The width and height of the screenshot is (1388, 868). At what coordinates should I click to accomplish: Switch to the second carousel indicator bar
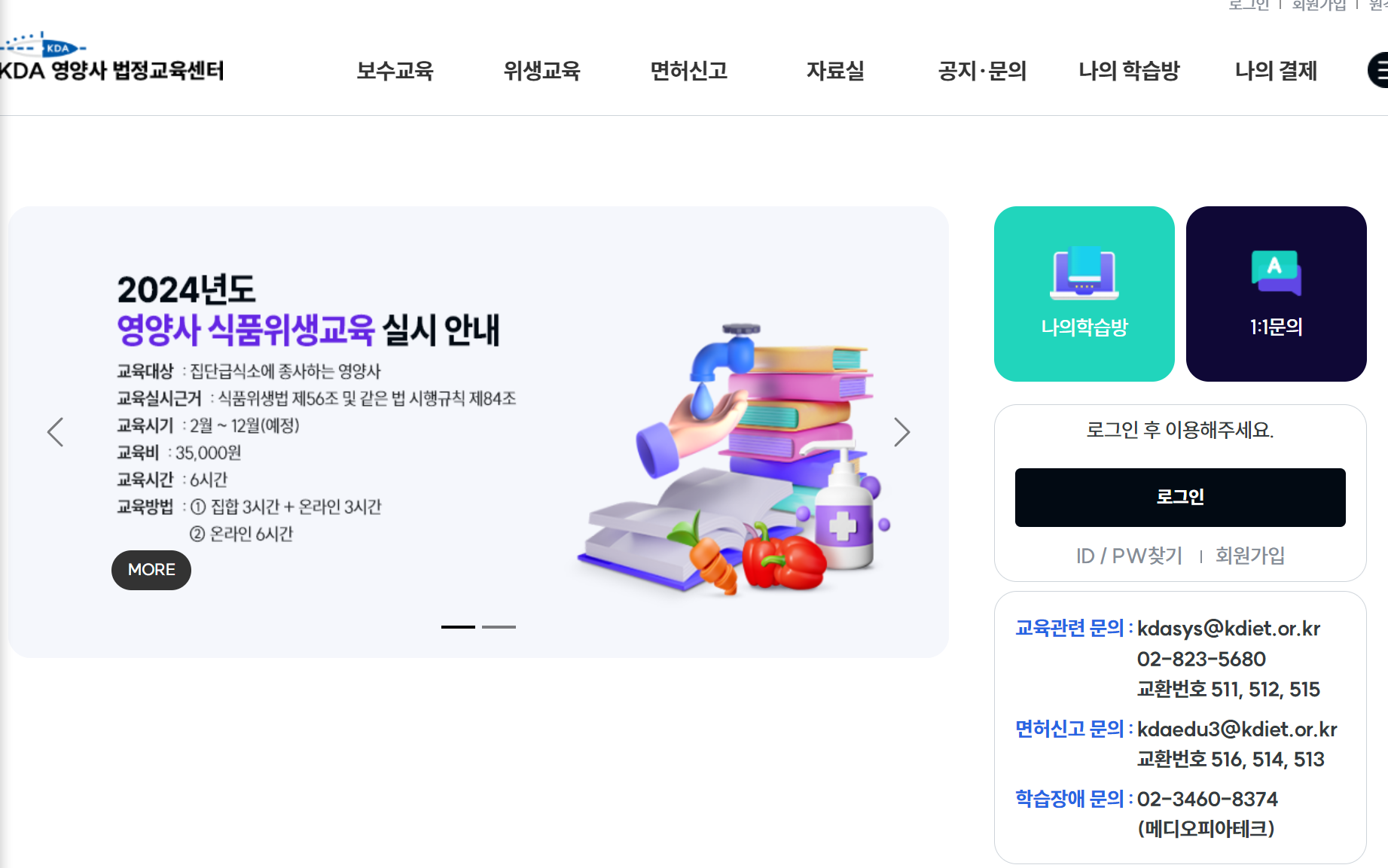tap(499, 626)
